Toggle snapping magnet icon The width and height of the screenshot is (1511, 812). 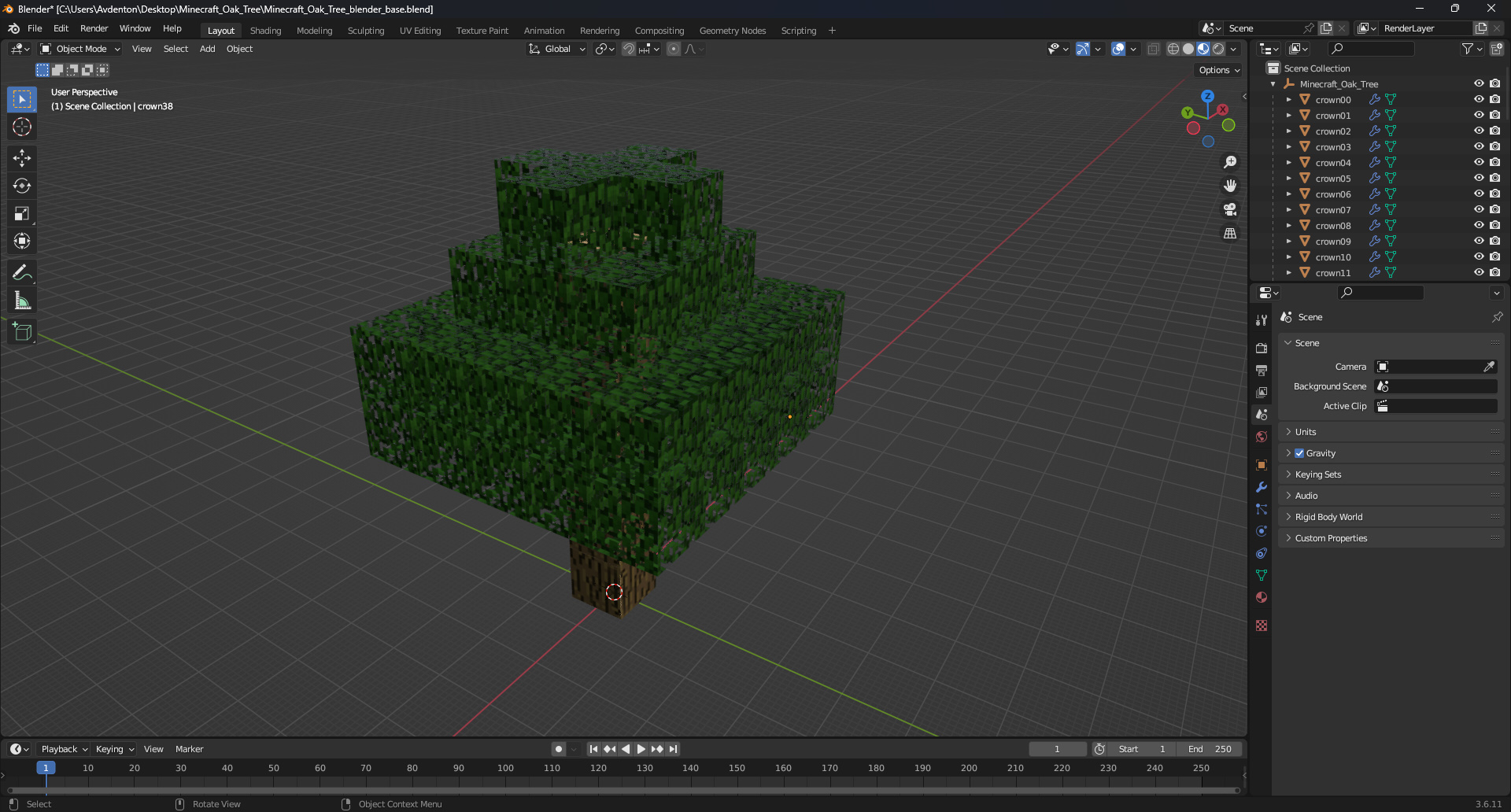(x=629, y=49)
